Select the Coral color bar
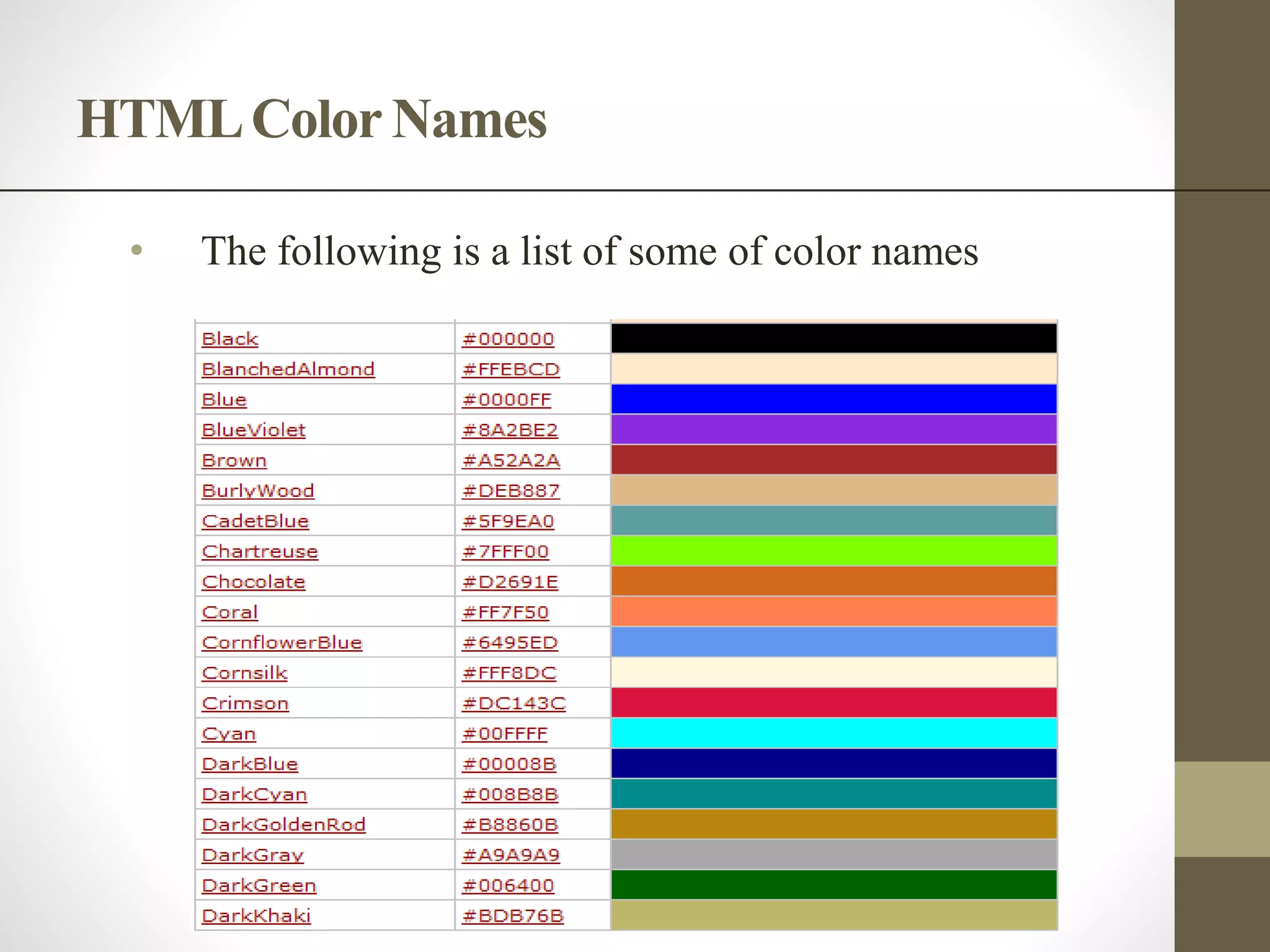Viewport: 1270px width, 952px height. [x=834, y=612]
